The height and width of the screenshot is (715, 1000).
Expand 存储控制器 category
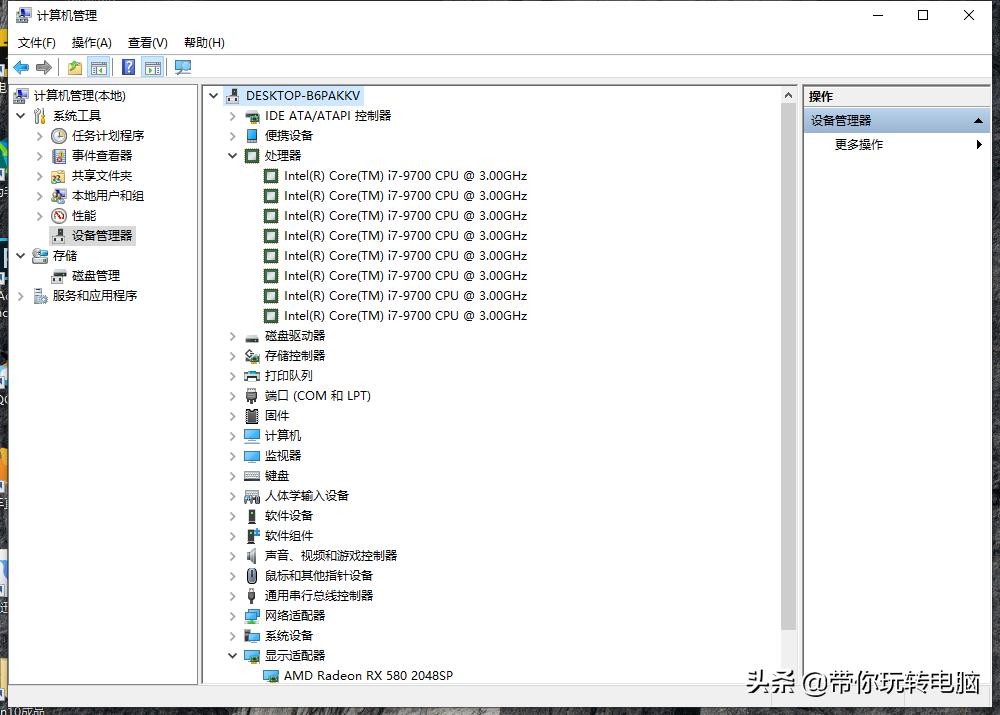click(233, 356)
